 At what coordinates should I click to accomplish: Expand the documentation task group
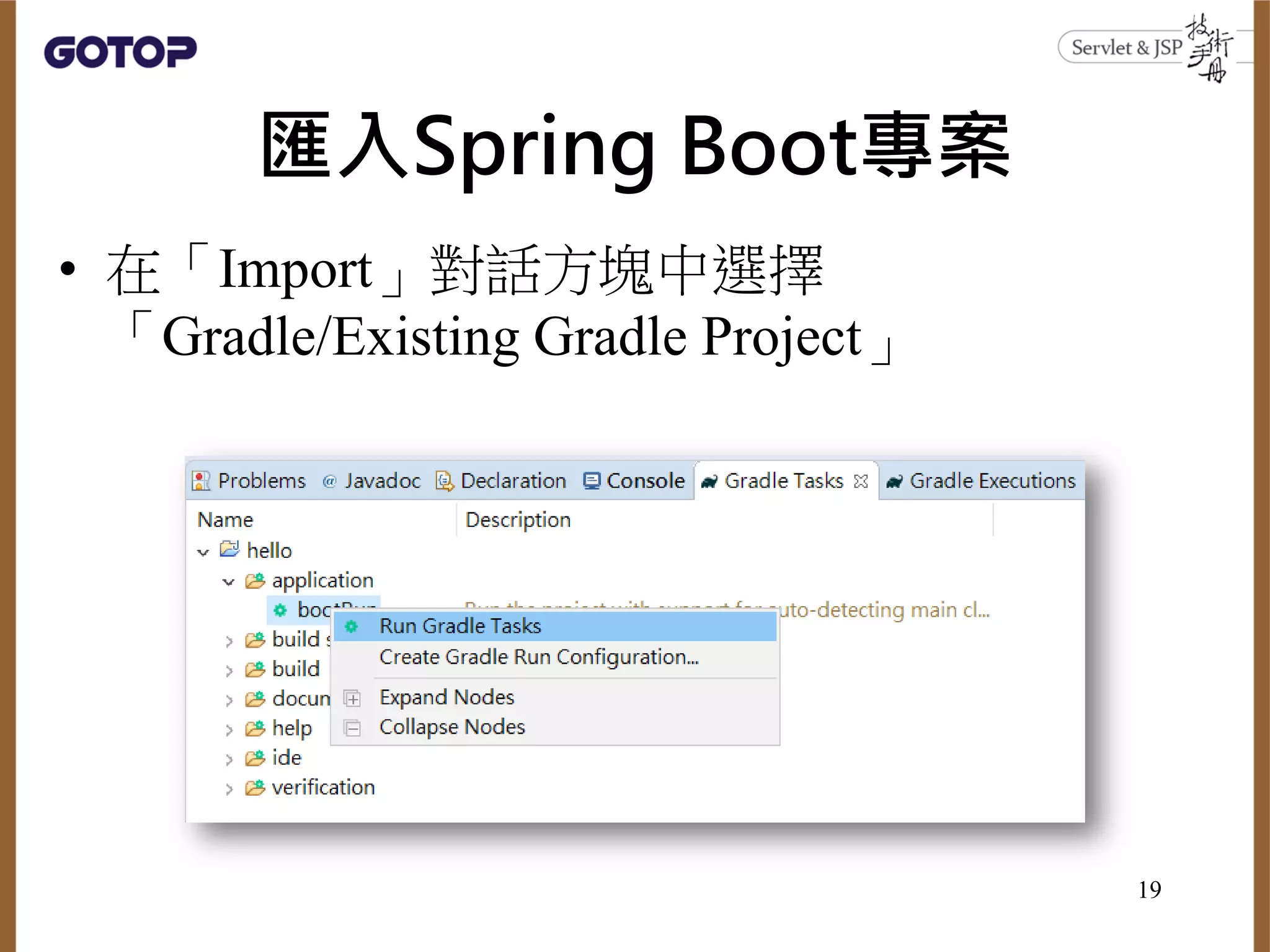(229, 700)
